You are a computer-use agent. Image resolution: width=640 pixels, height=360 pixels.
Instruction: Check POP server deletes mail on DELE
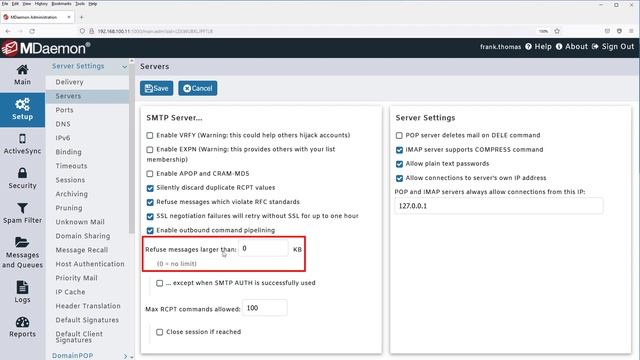pos(399,136)
